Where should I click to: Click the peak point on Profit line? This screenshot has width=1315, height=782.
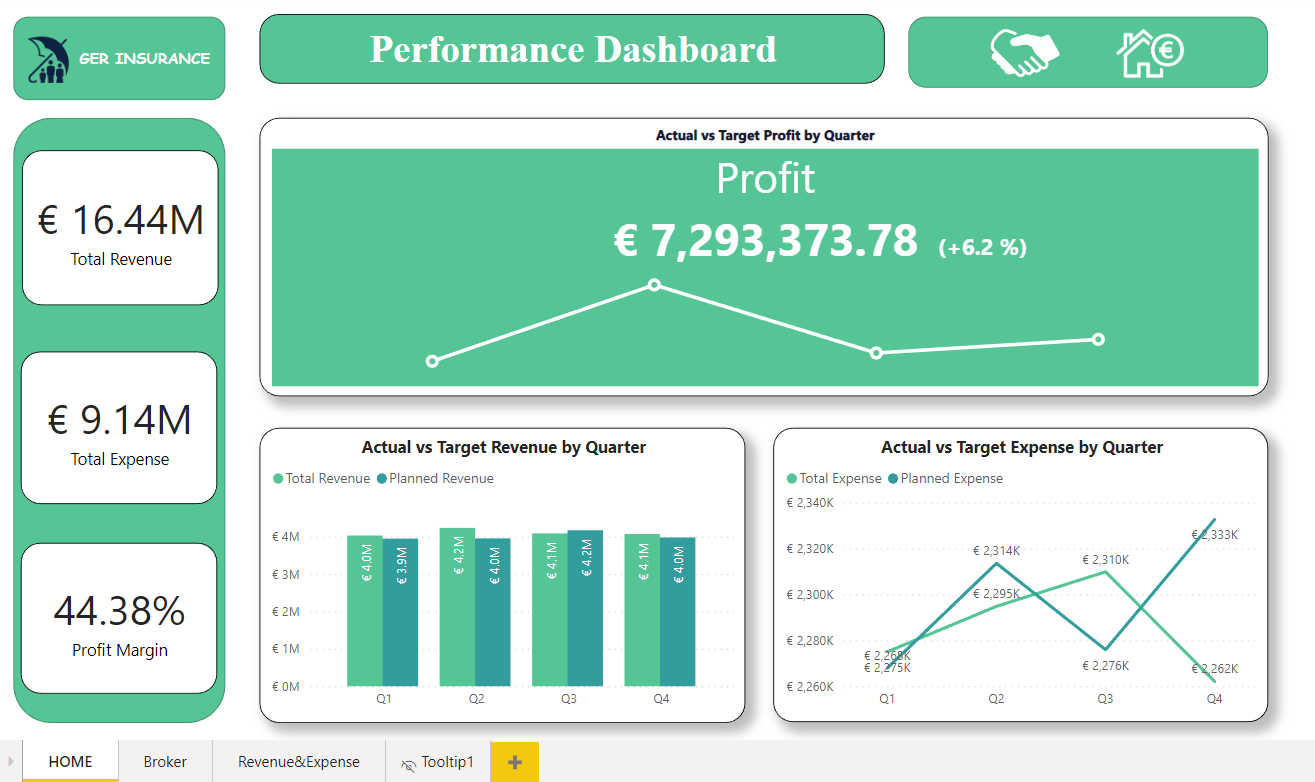click(654, 285)
